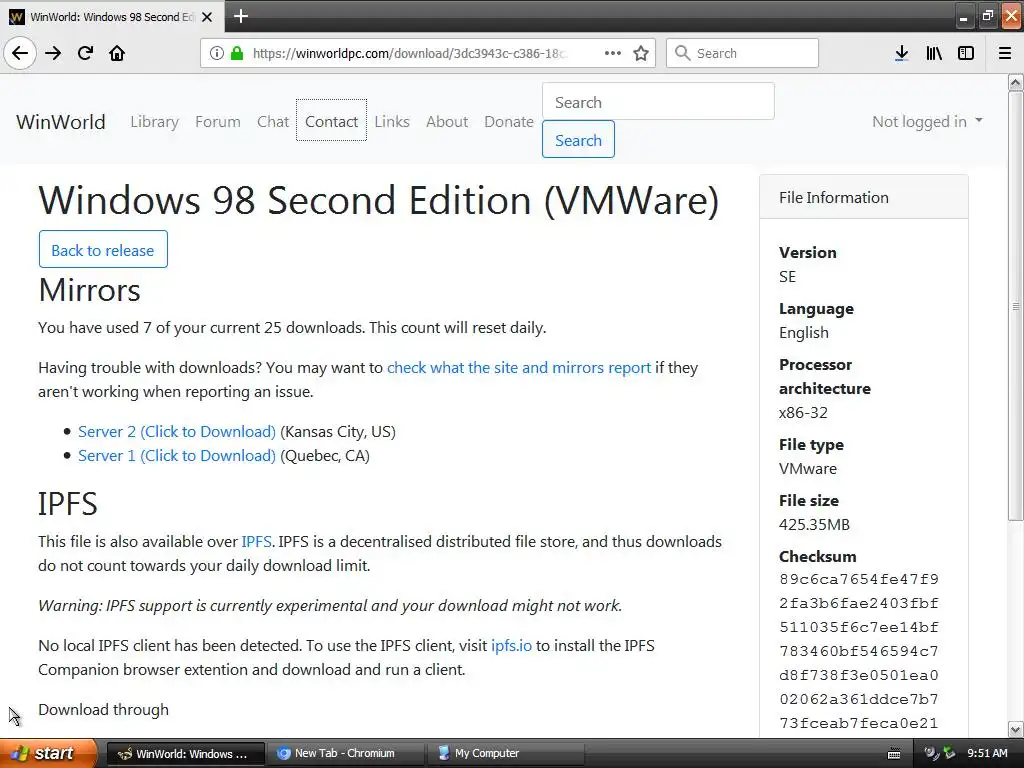Click the Checksum label
This screenshot has height=768, width=1024.
pyautogui.click(x=817, y=556)
